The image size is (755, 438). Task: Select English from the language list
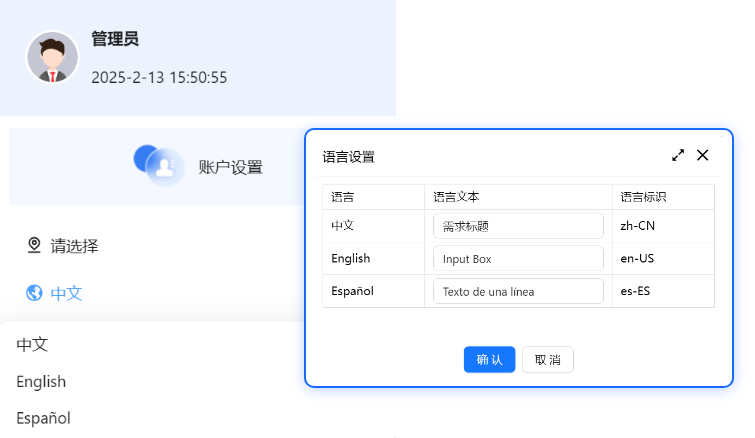(x=41, y=382)
